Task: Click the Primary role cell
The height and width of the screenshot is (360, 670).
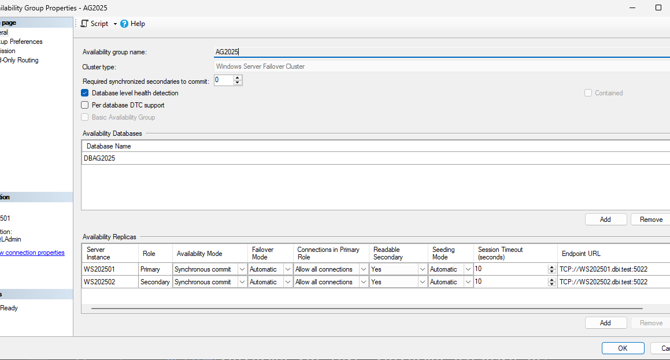Action: tap(155, 269)
